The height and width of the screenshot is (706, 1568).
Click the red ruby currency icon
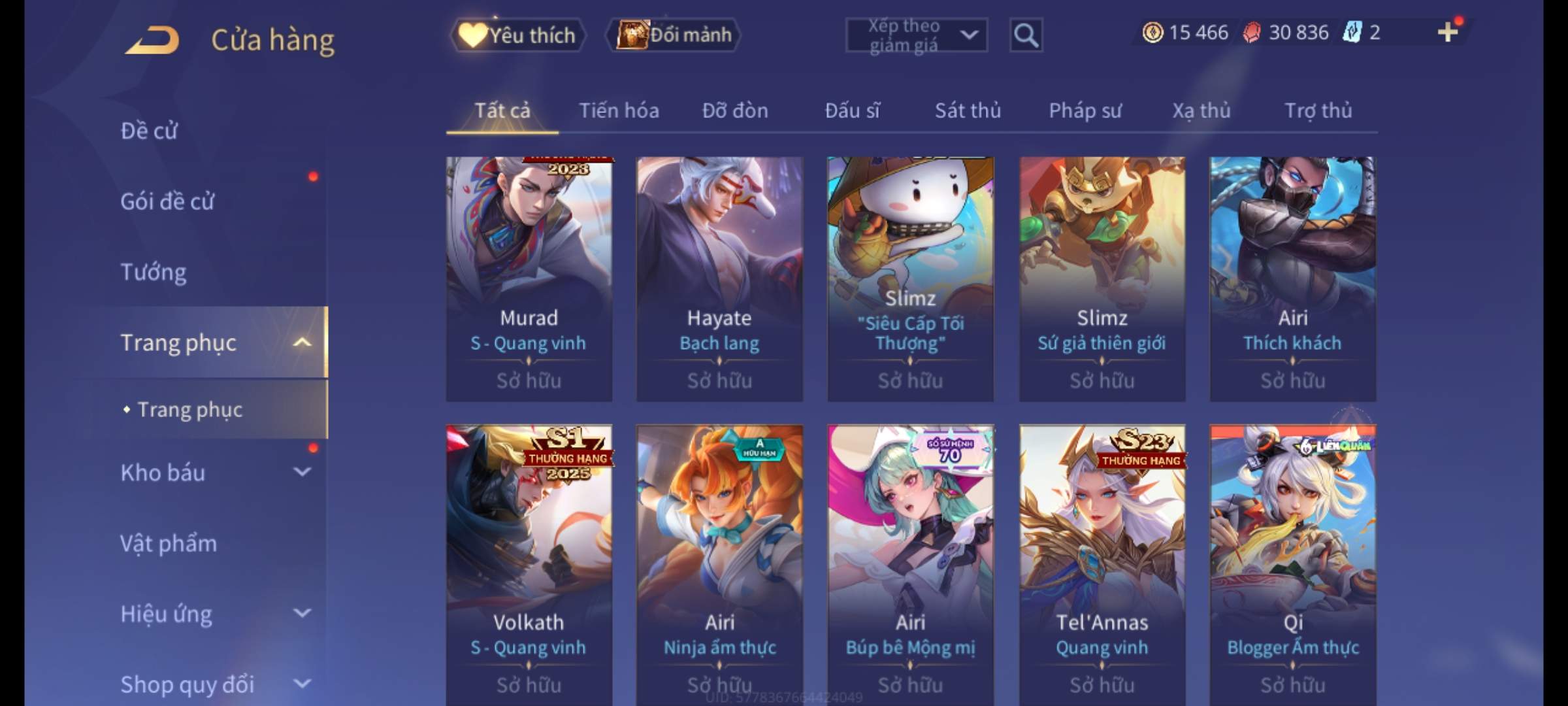click(1251, 33)
